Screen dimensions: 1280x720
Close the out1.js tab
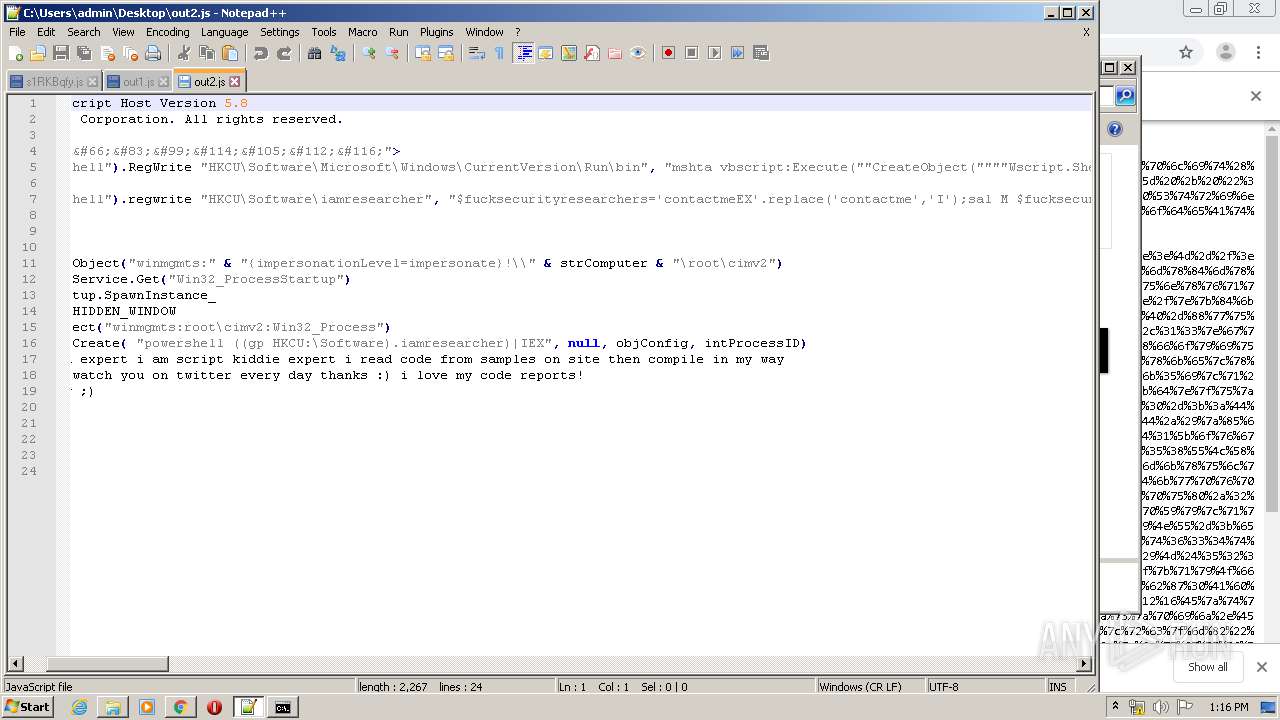(x=164, y=82)
